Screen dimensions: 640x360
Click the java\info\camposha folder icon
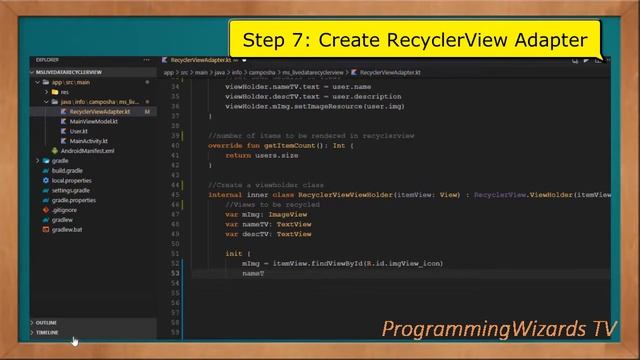(x=55, y=102)
